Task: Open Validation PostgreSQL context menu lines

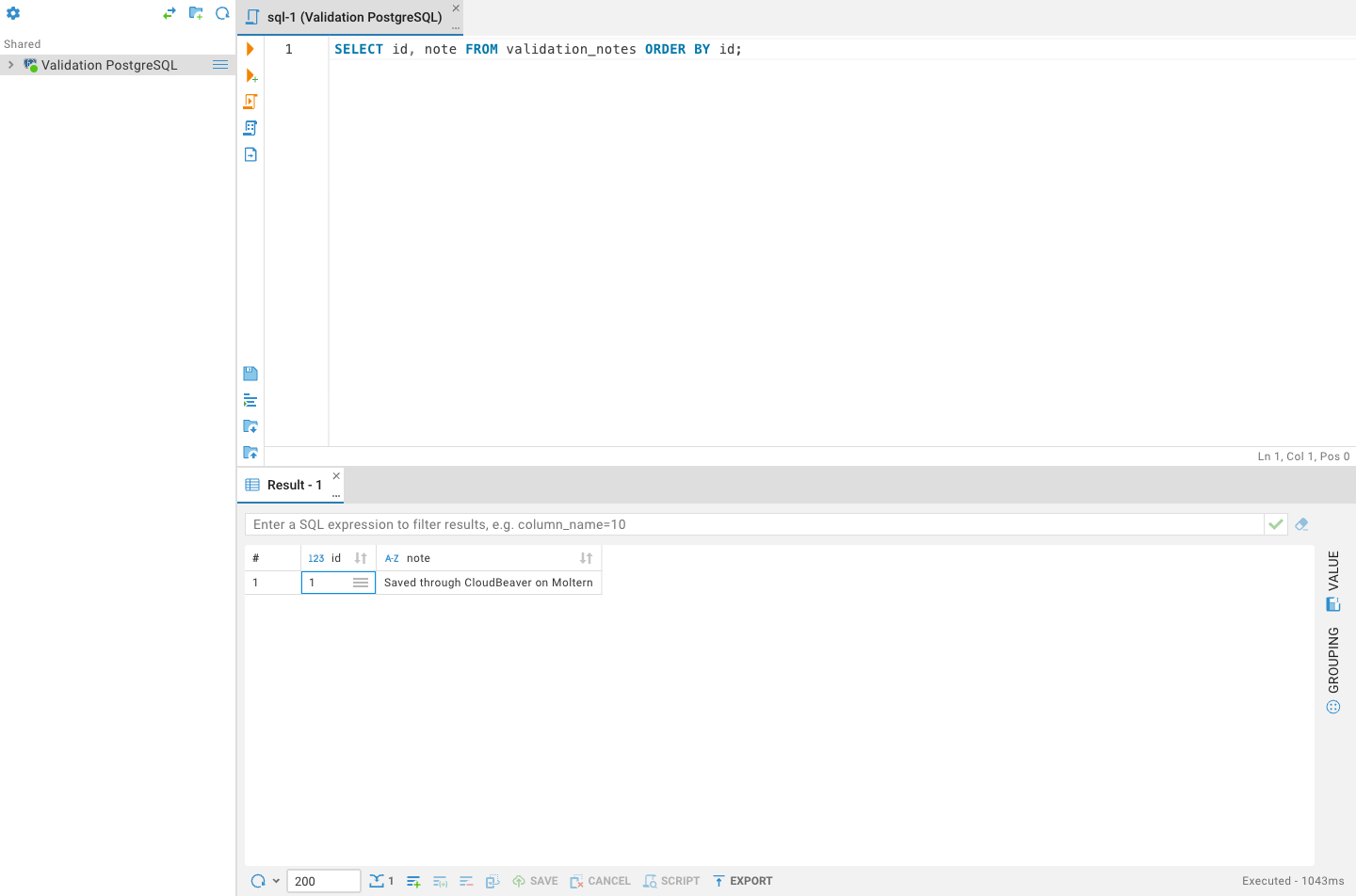Action: coord(220,65)
